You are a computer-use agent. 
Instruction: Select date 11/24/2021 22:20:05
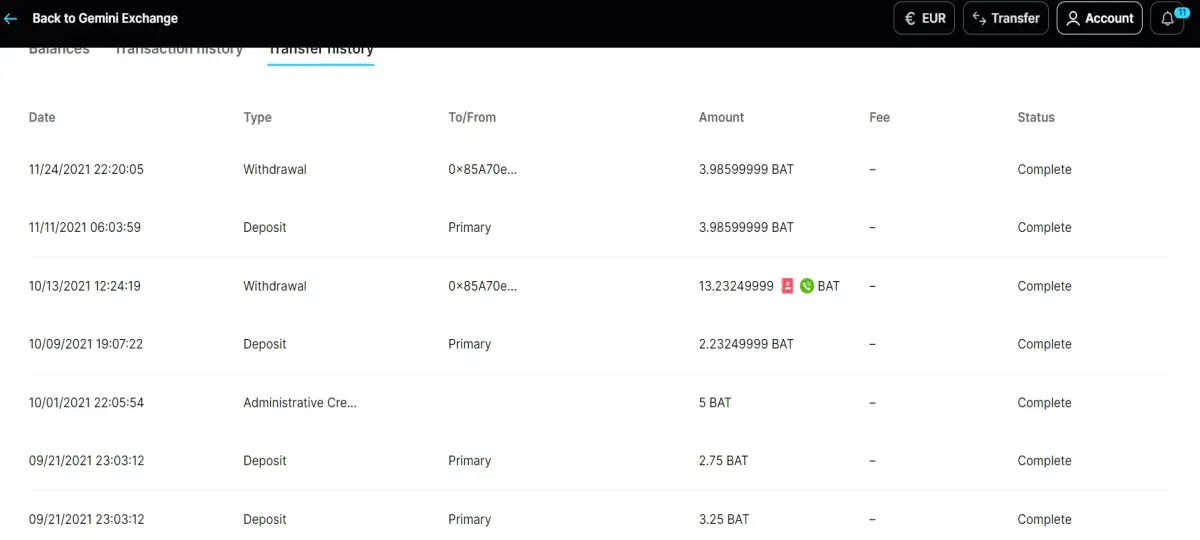pyautogui.click(x=86, y=169)
